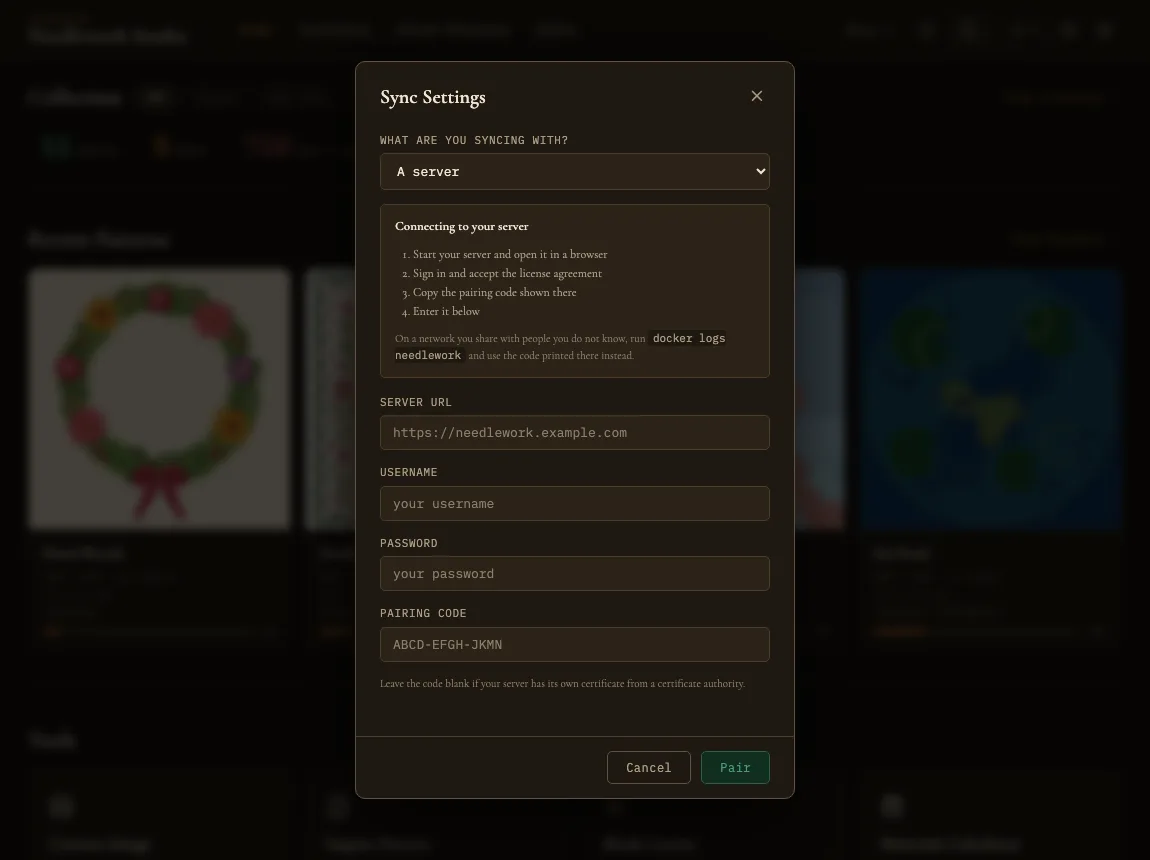
Task: Click the Pairing Code field
Action: [x=574, y=644]
